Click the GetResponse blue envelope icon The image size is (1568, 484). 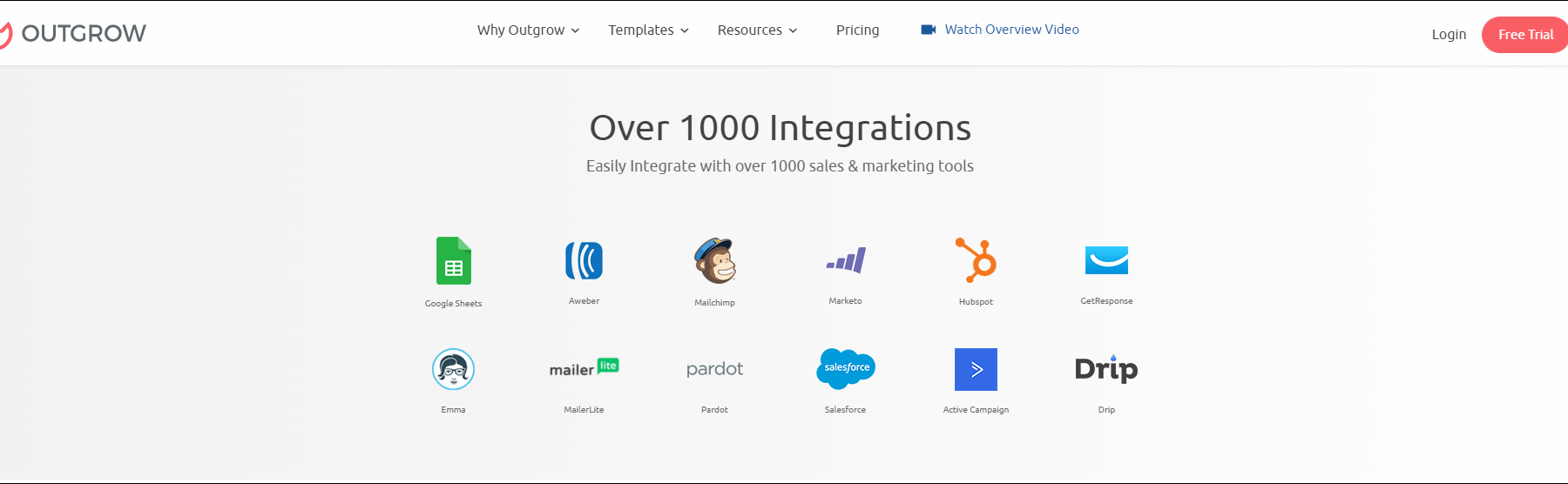click(x=1106, y=260)
